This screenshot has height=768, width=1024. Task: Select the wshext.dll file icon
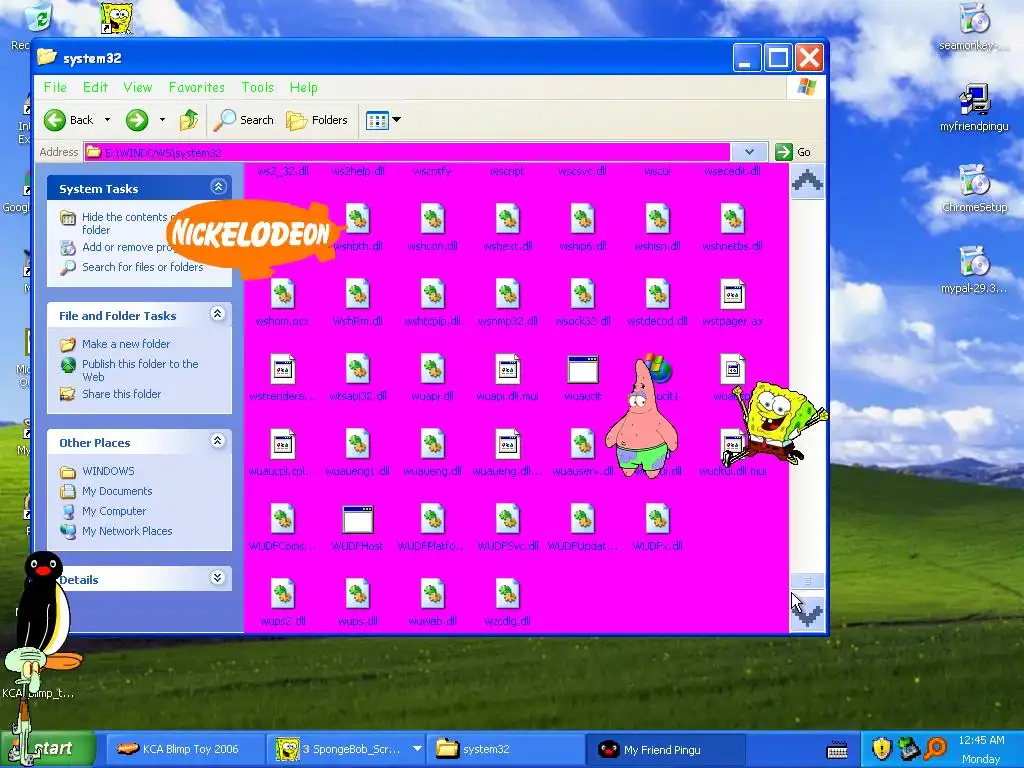(507, 219)
